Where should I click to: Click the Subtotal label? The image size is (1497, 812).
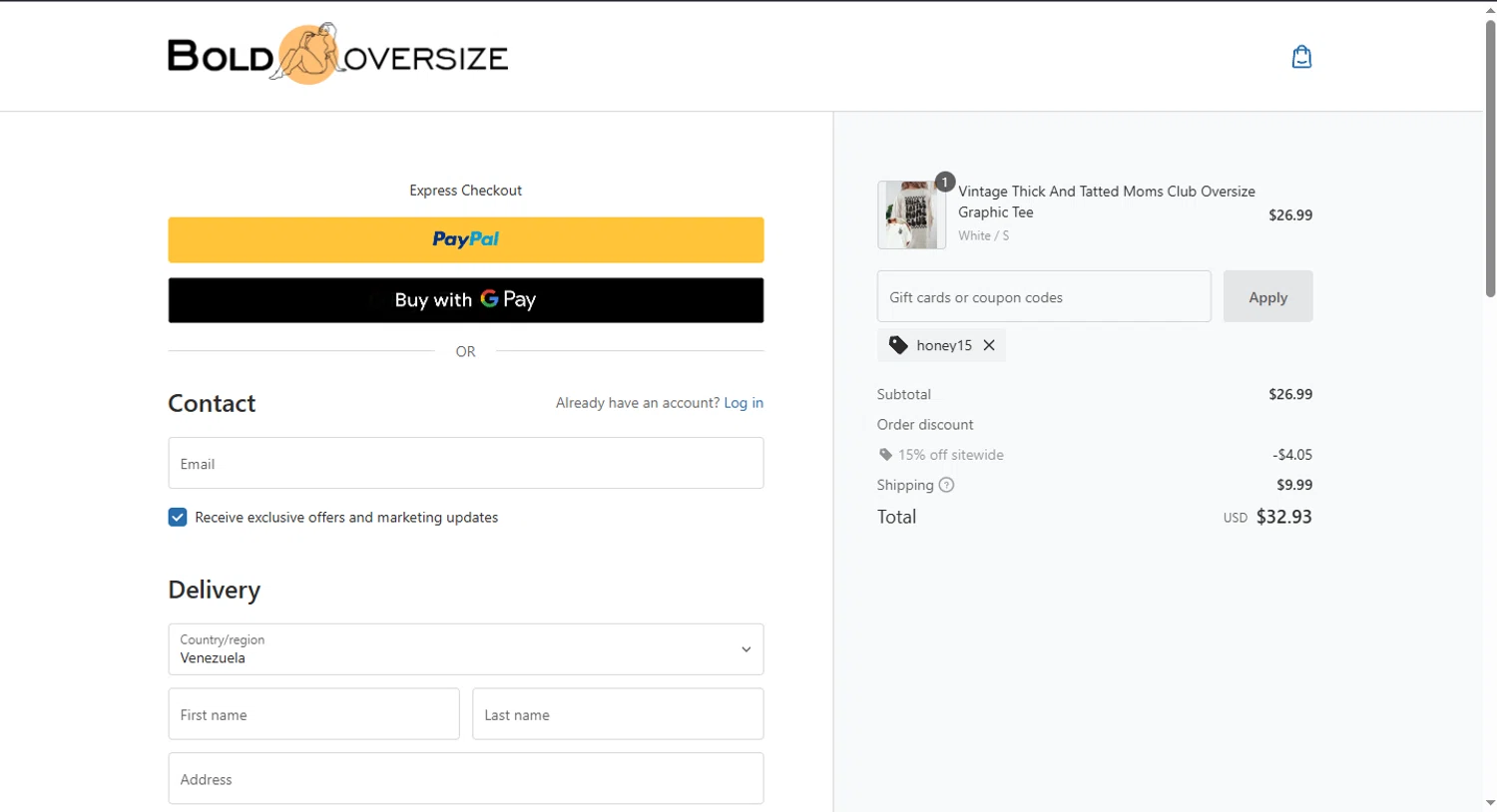[904, 394]
